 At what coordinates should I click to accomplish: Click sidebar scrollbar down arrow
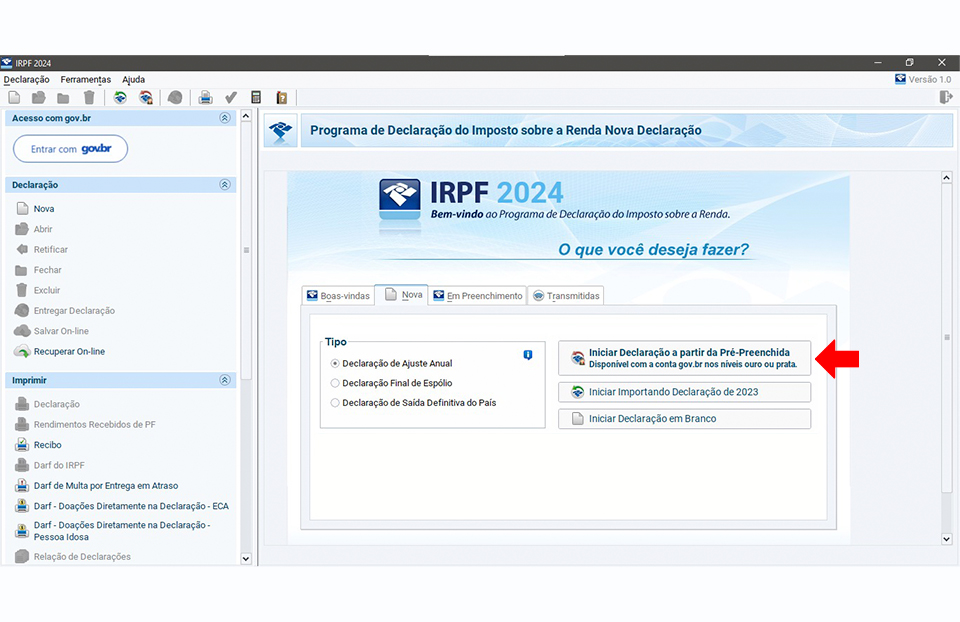pos(246,558)
